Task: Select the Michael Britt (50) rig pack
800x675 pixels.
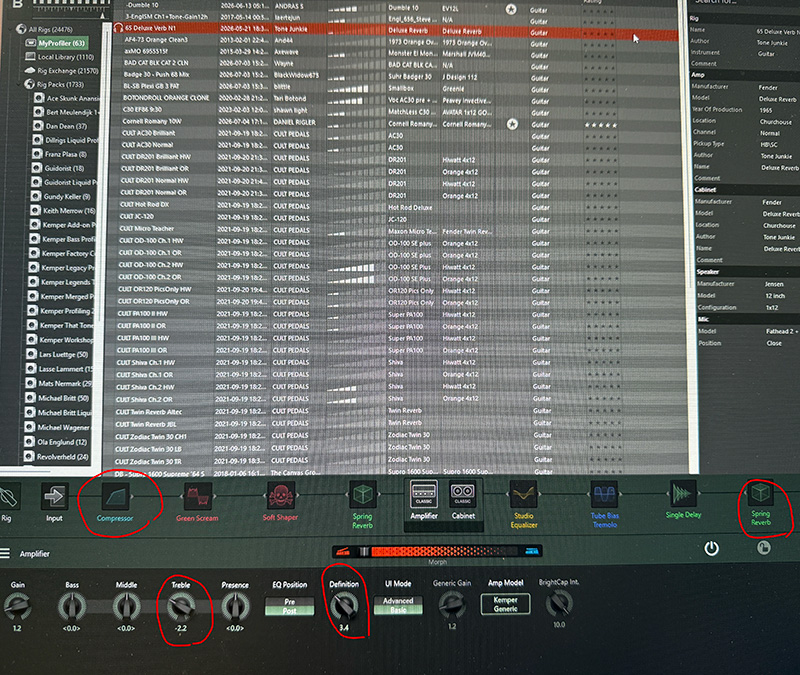Action: pos(63,398)
